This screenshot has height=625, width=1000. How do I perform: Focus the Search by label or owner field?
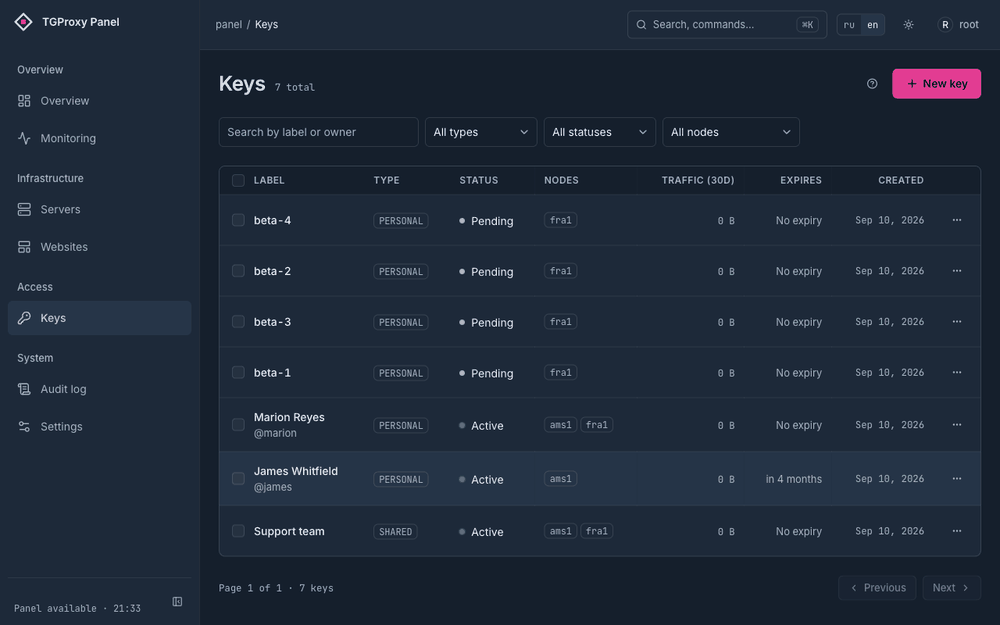point(318,132)
